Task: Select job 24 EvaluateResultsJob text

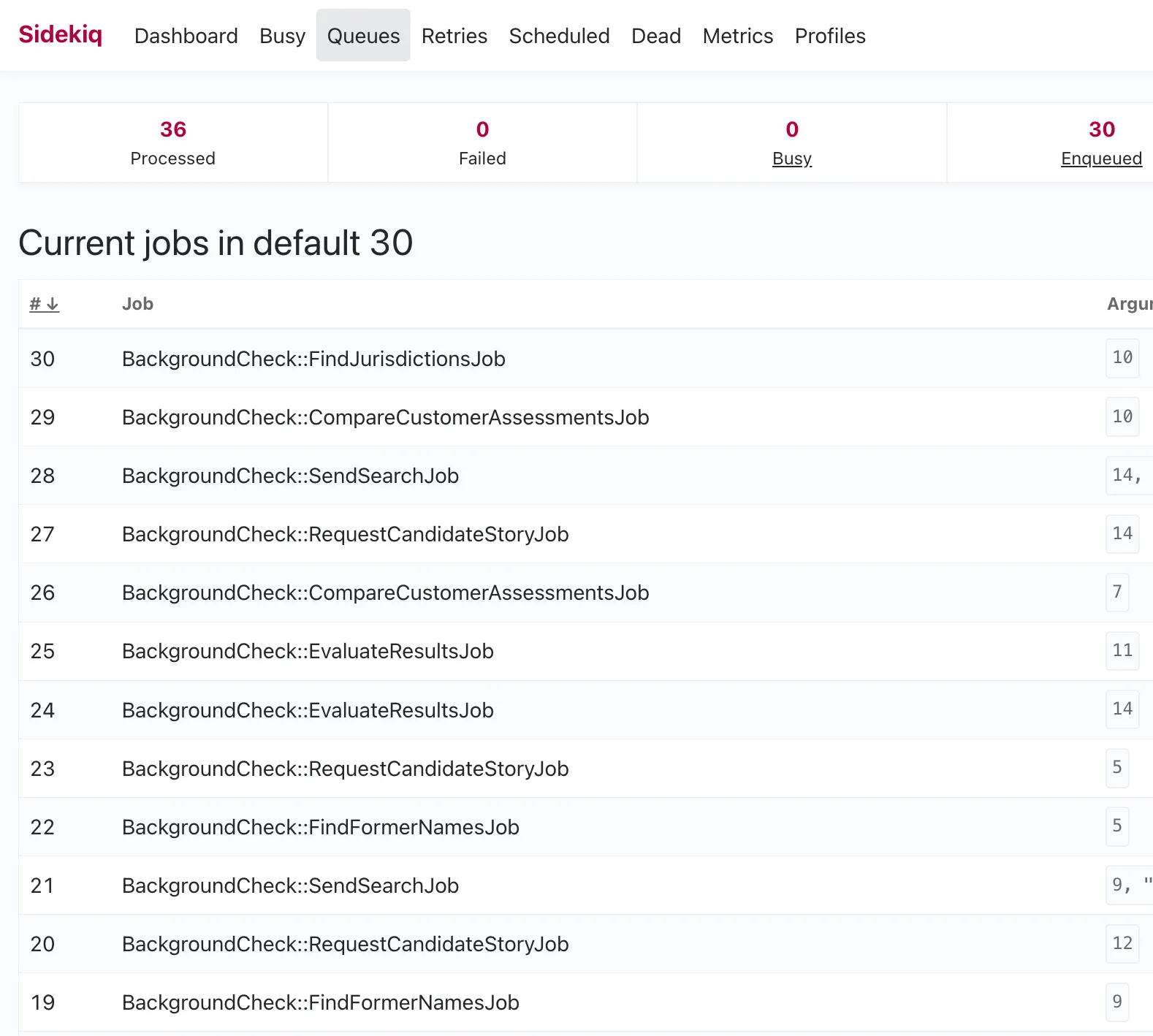Action: pos(308,710)
